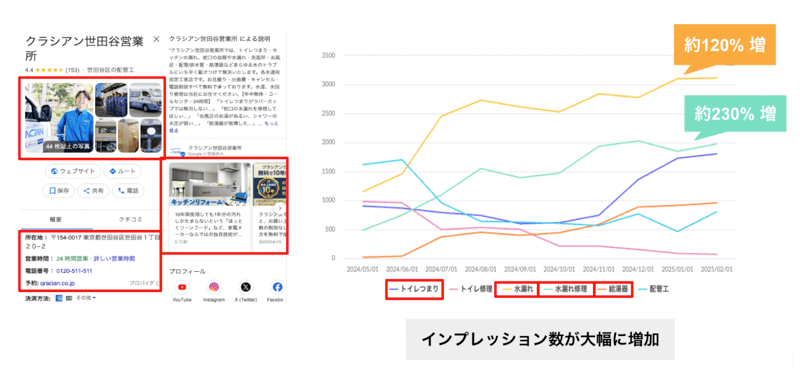Click the 共有 share button
Screen dimensions: 800x370
coord(93,191)
